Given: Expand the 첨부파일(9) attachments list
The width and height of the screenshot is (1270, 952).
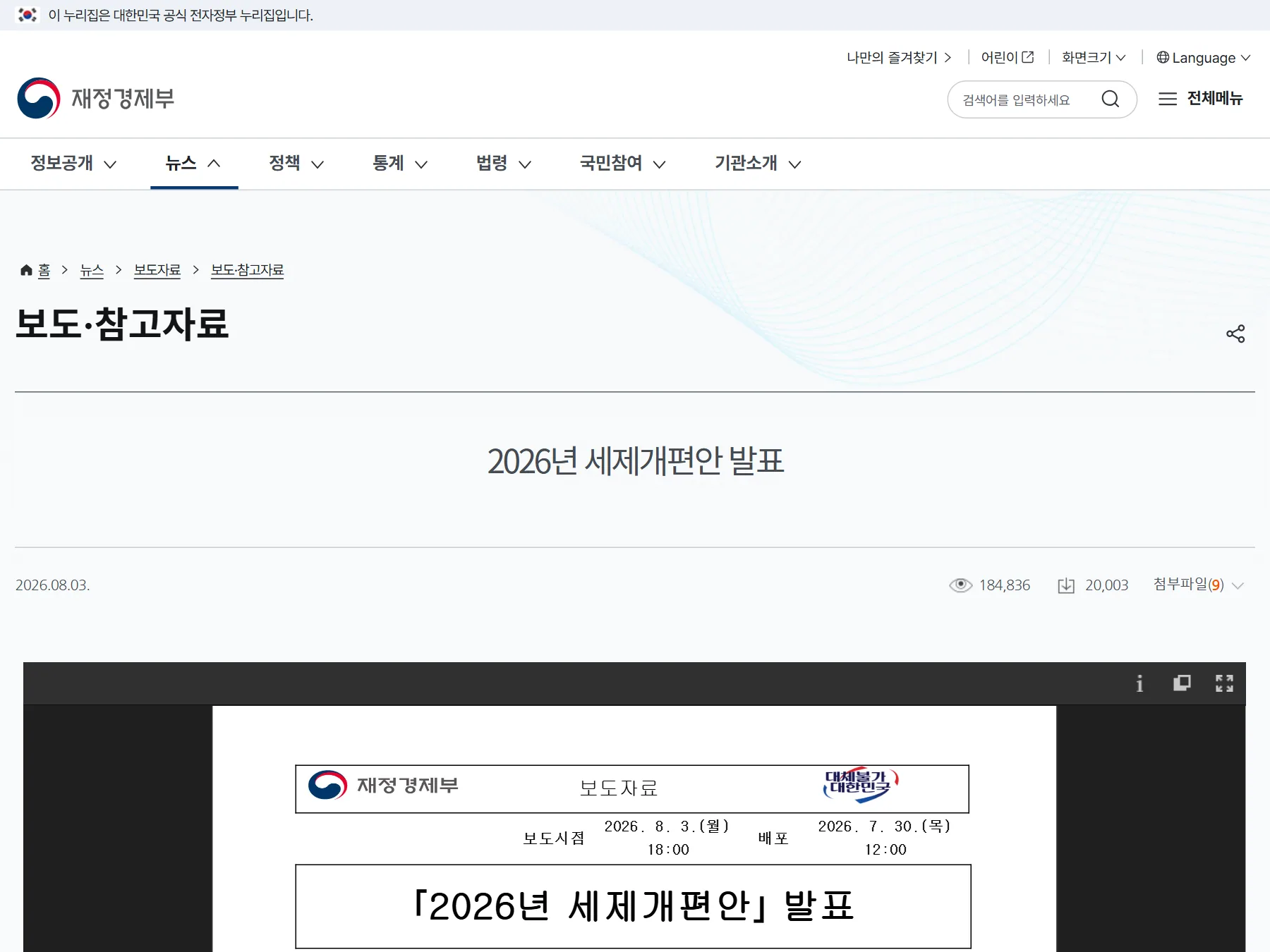Looking at the screenshot, I should 1199,585.
